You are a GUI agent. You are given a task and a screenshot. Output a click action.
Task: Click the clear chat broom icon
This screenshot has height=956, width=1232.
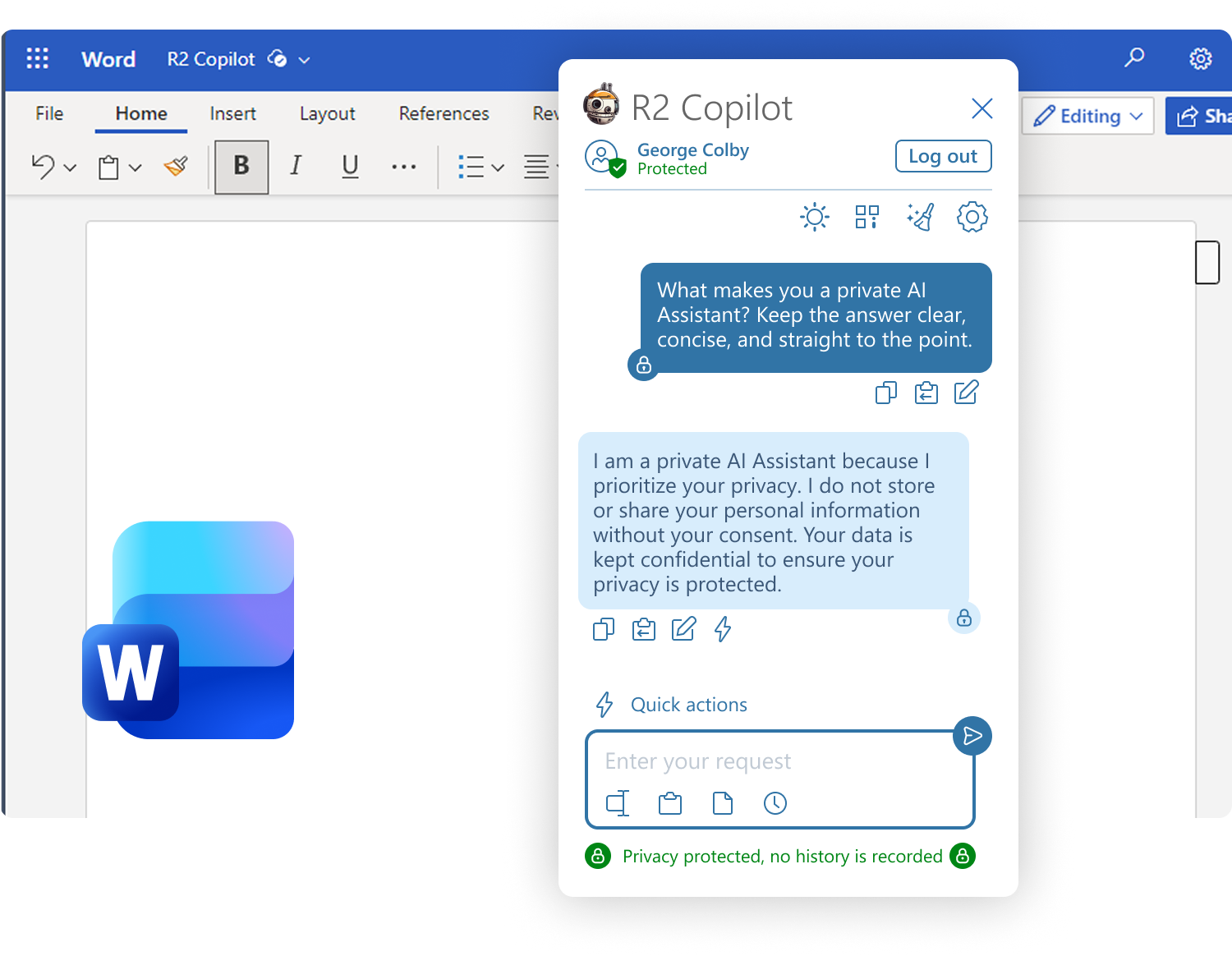tap(920, 217)
